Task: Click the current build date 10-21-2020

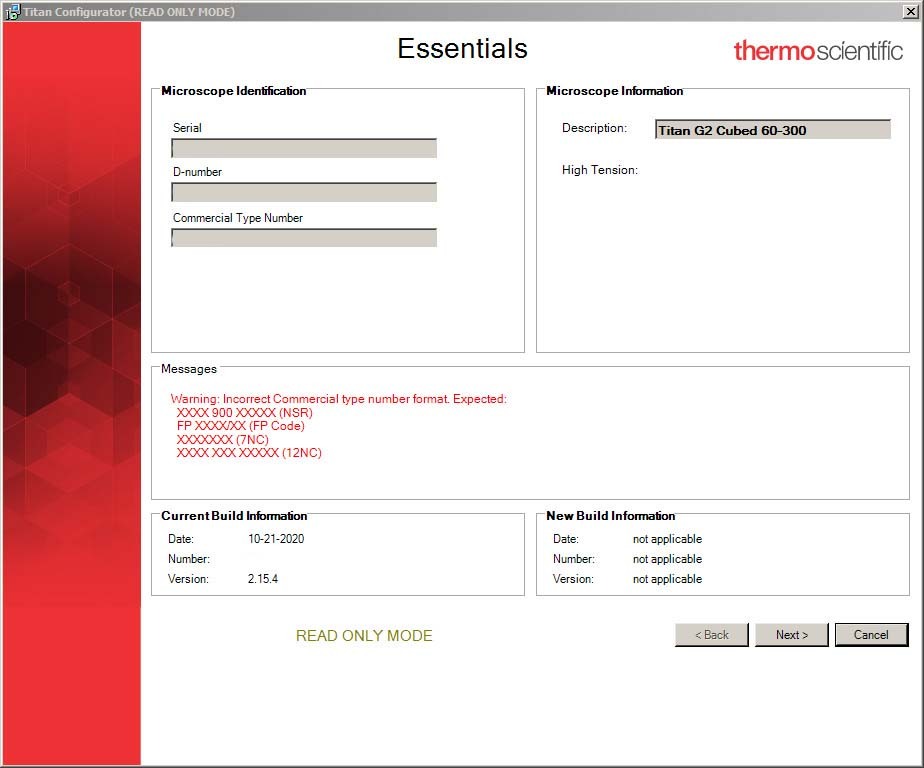Action: click(276, 539)
